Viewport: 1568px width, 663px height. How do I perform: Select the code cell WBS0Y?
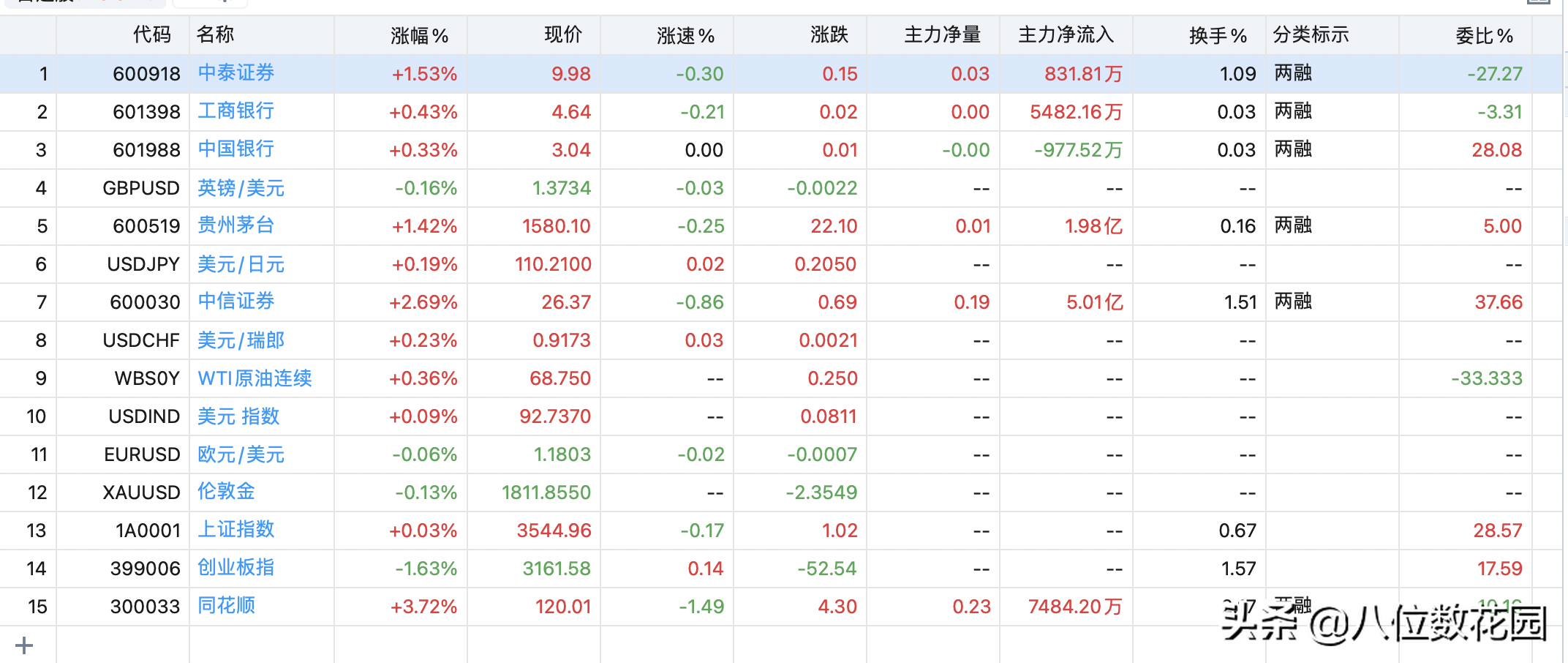[147, 378]
